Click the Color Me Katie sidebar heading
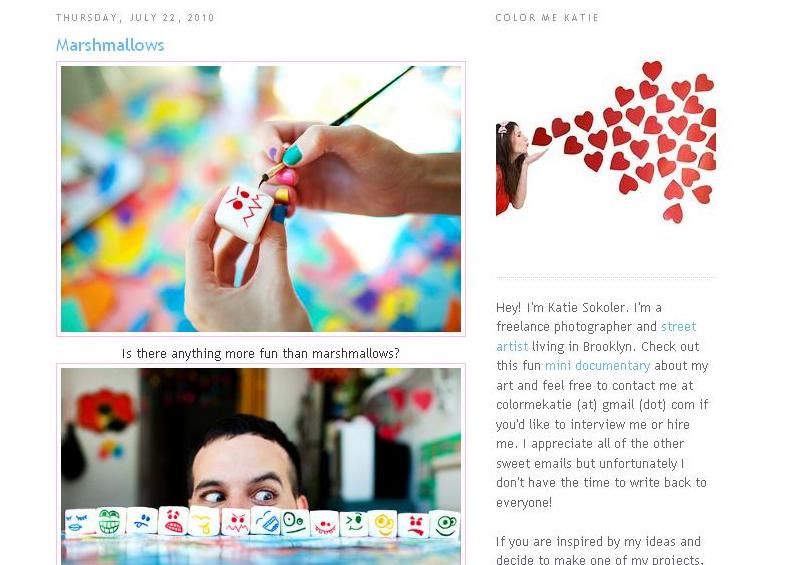Screen dimensions: 793x565 (x=547, y=18)
